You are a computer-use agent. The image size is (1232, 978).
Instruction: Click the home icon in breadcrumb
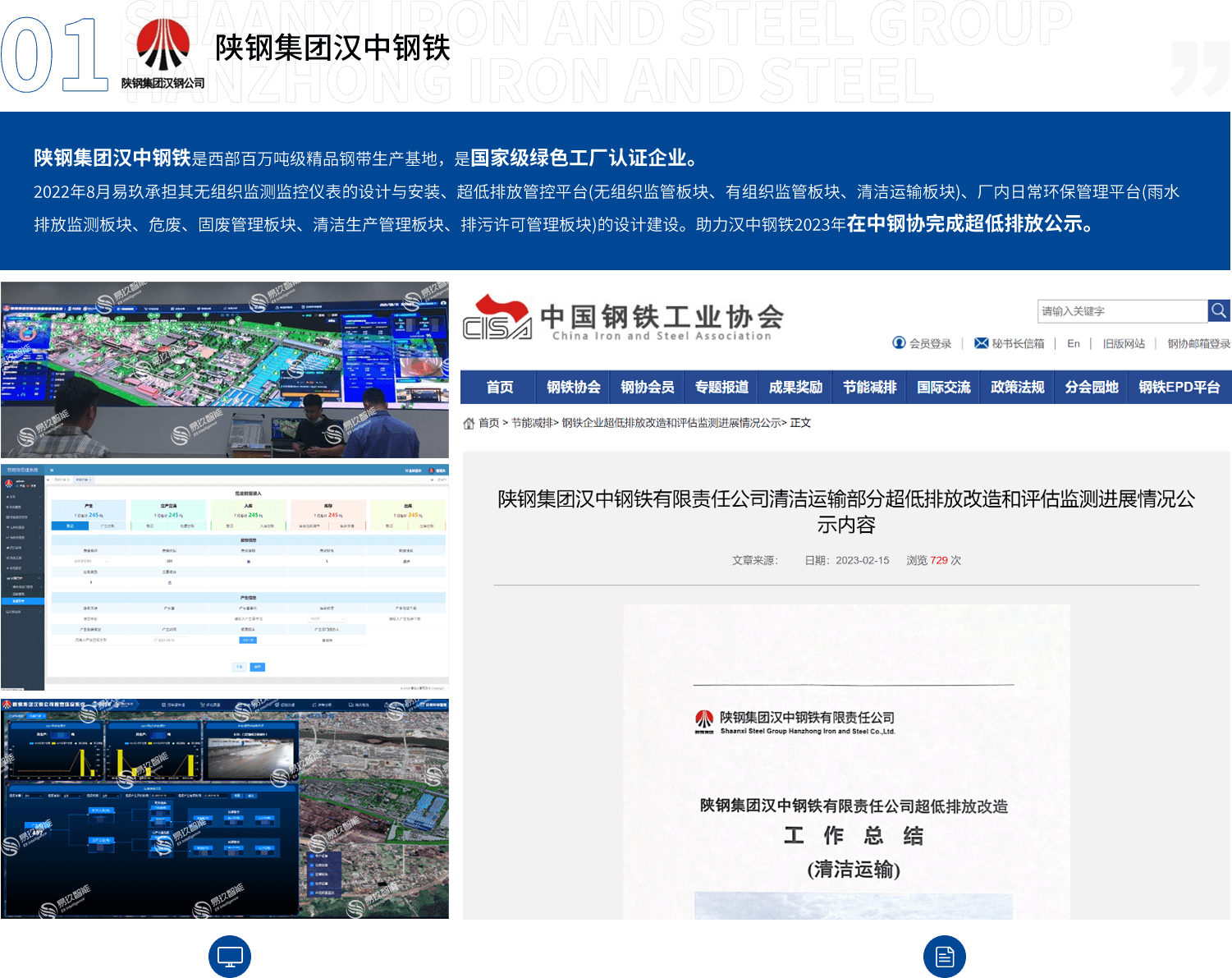point(469,423)
